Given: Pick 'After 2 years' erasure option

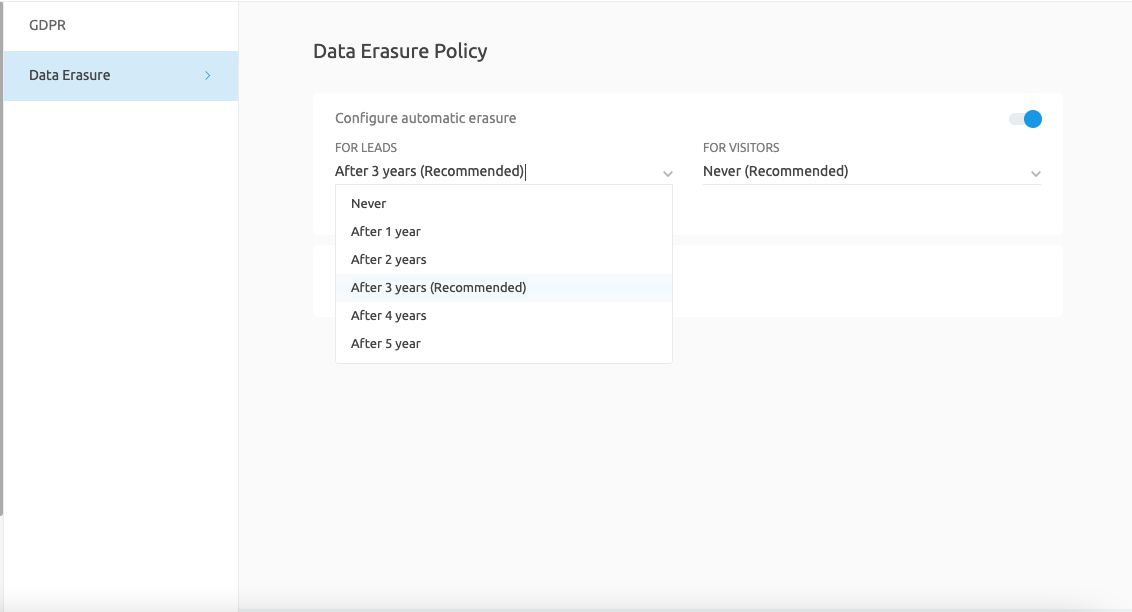Looking at the screenshot, I should pyautogui.click(x=389, y=259).
